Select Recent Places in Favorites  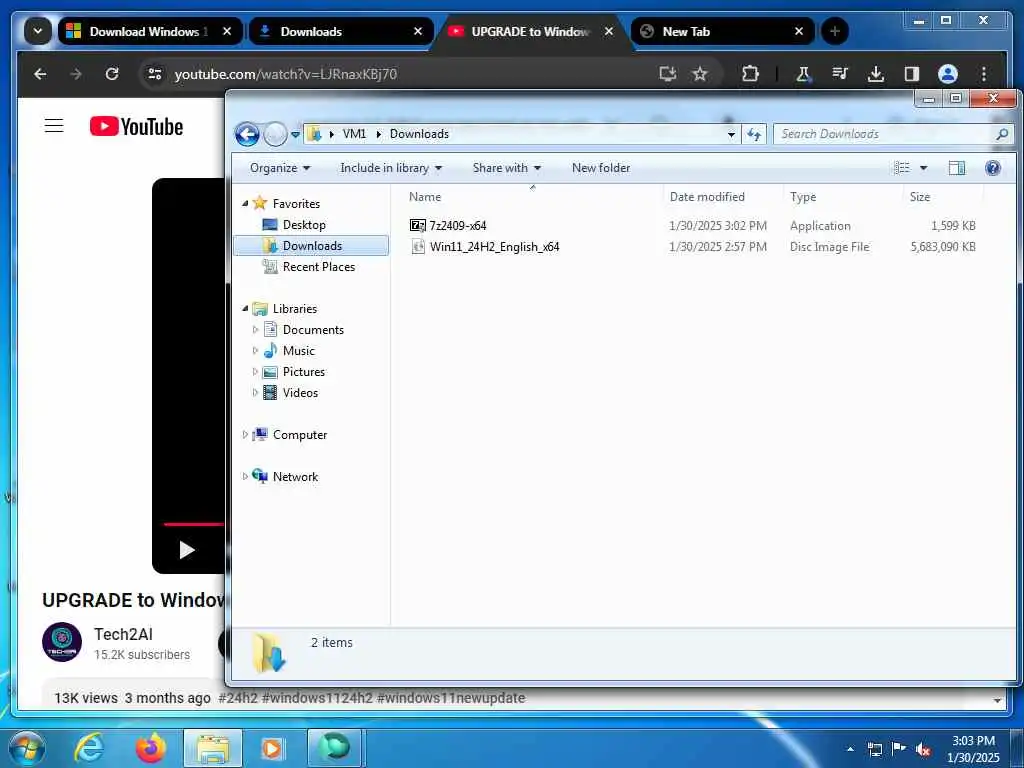click(x=318, y=266)
